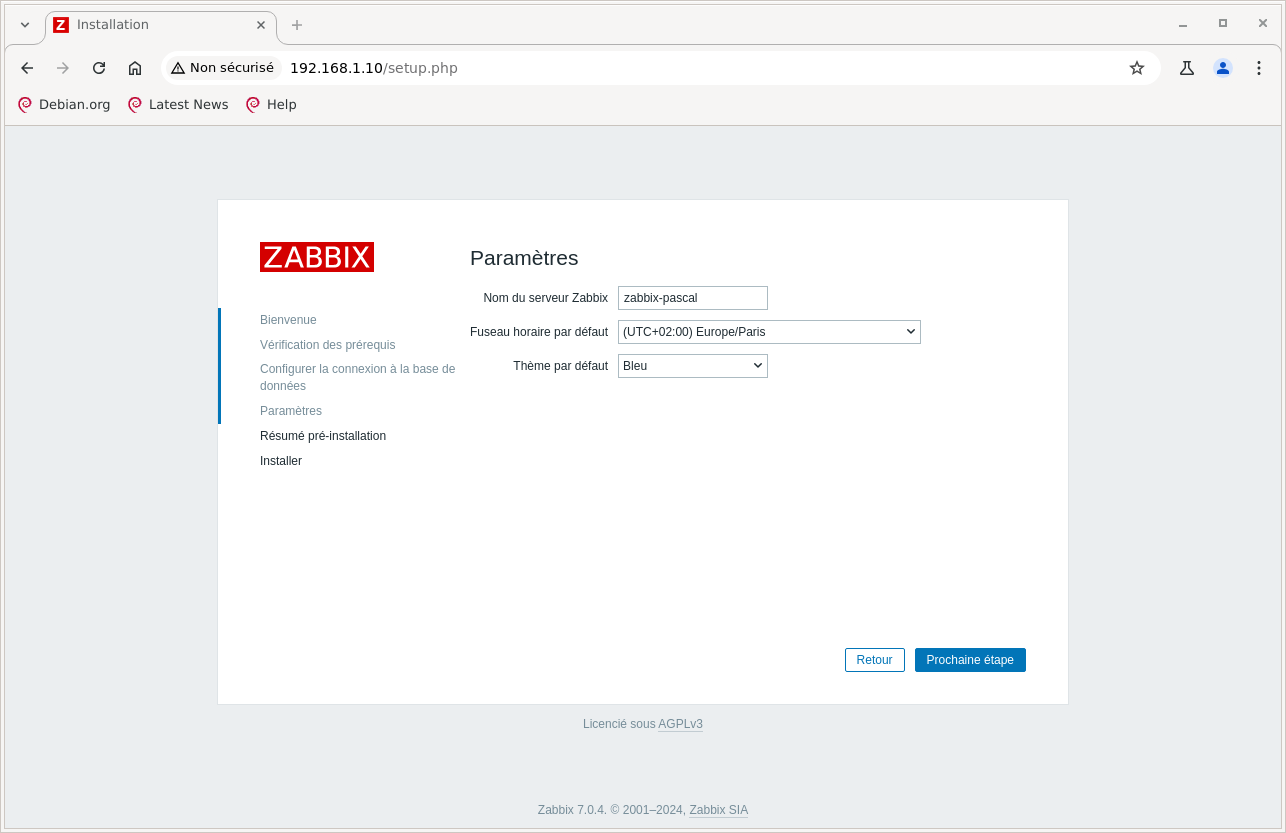The width and height of the screenshot is (1286, 833).
Task: Close the Installation tab
Action: (261, 25)
